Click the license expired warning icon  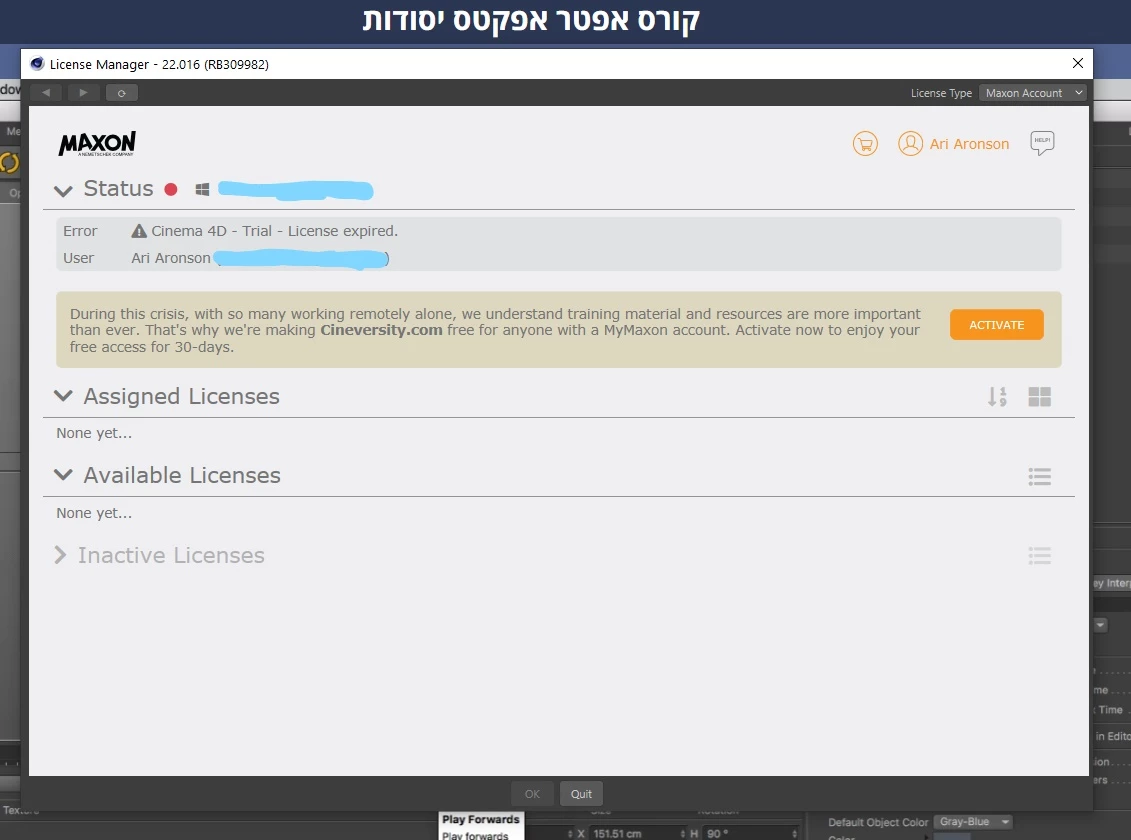[x=139, y=231]
